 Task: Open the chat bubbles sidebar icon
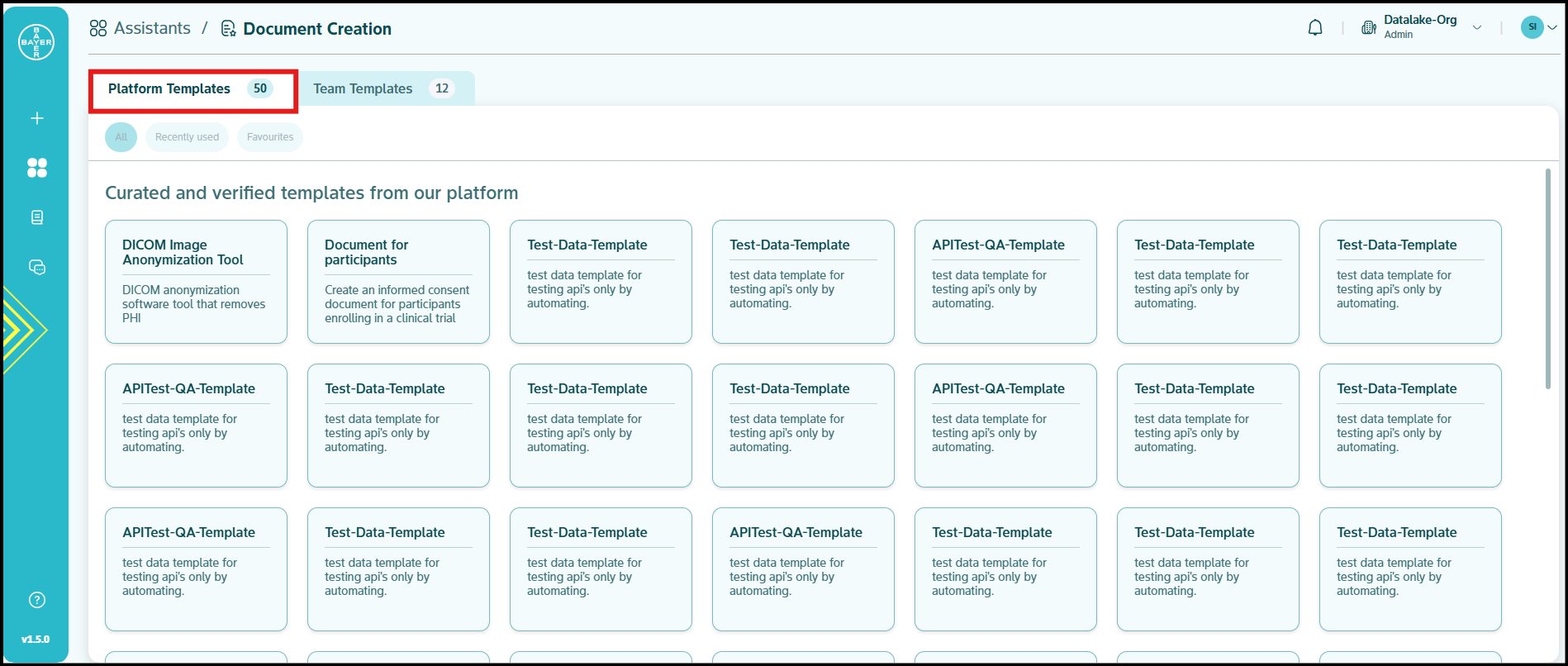[x=36, y=267]
